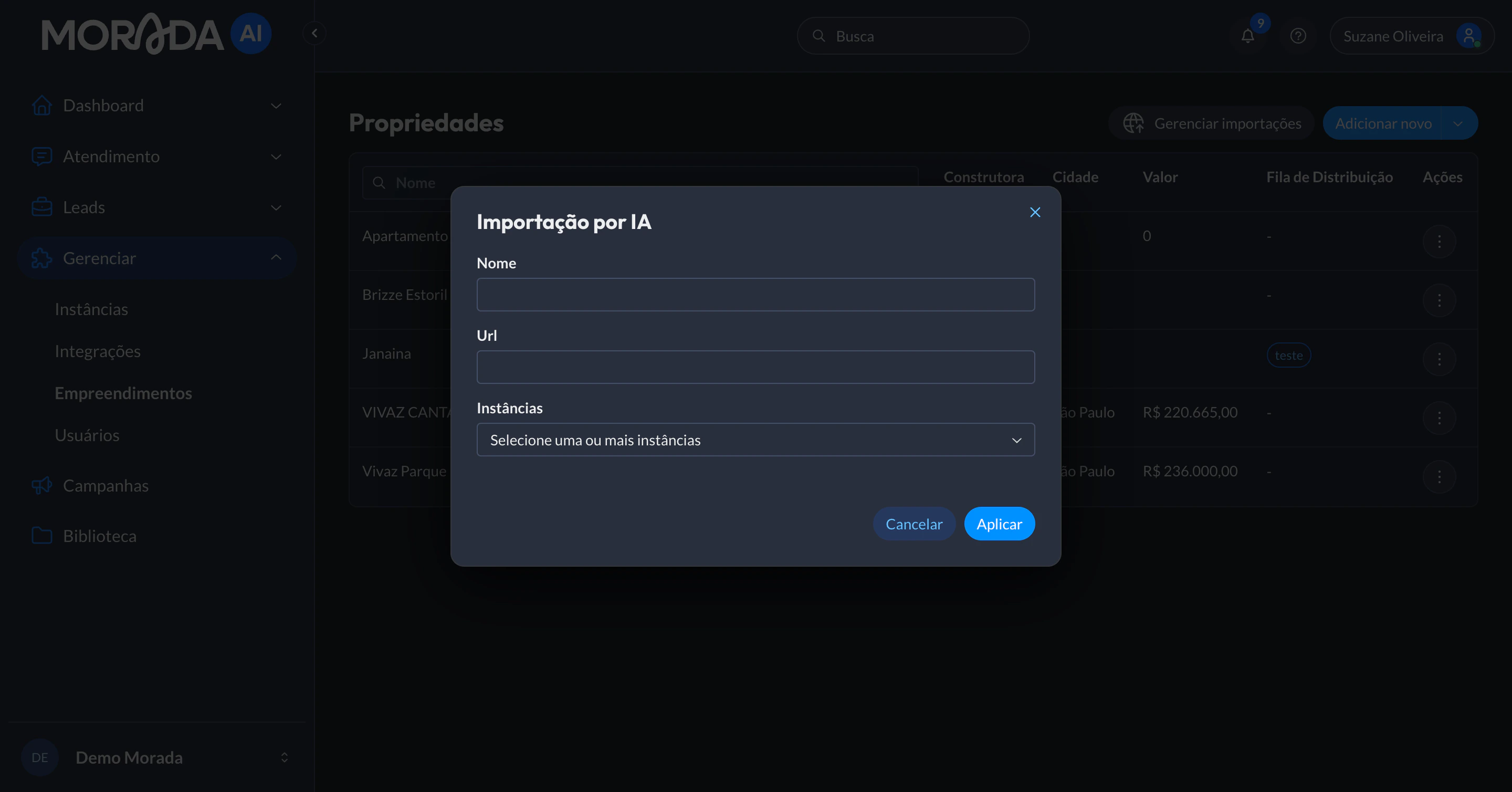Image resolution: width=1512 pixels, height=792 pixels.
Task: Expand the Atendimento menu chevron
Action: (x=276, y=157)
